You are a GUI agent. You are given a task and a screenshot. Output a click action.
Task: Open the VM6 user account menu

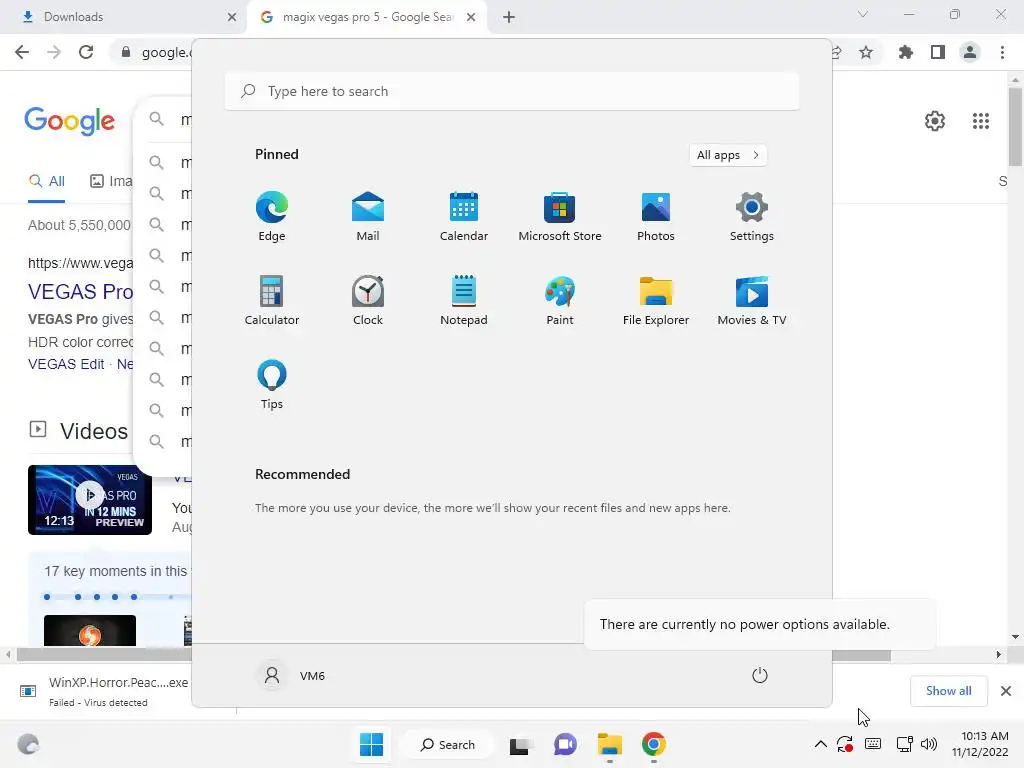[x=292, y=675]
